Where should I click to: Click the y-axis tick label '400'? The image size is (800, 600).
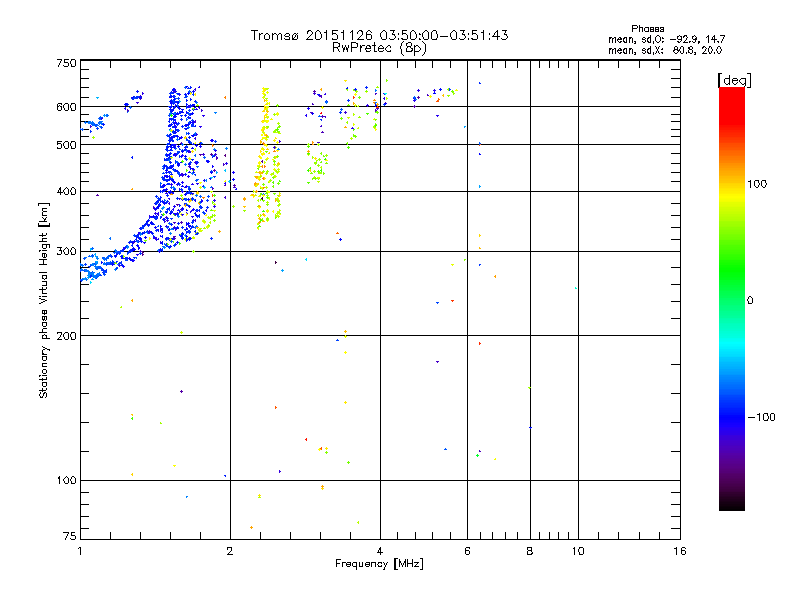(x=66, y=192)
